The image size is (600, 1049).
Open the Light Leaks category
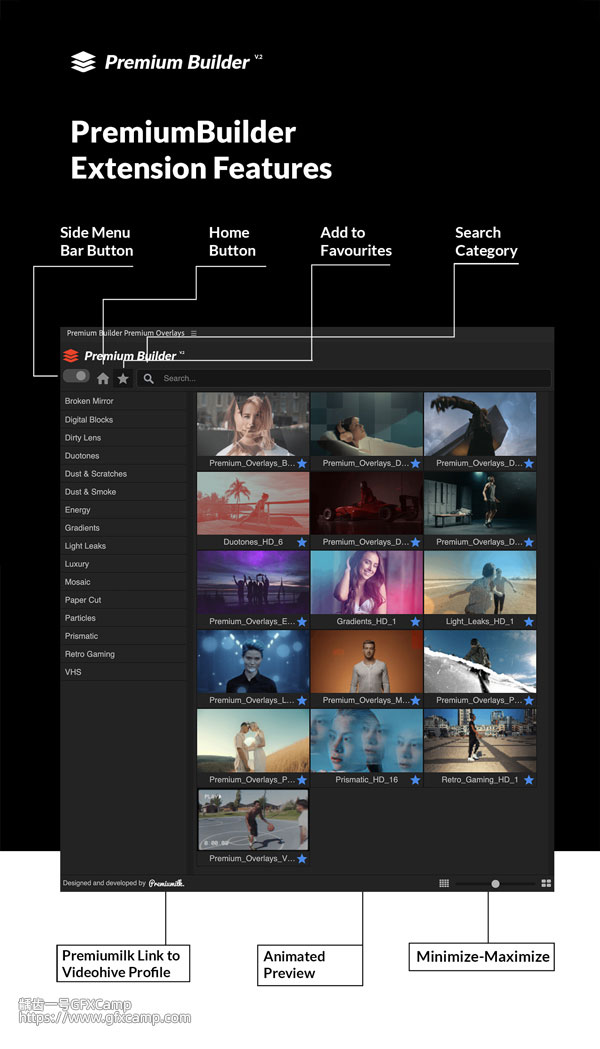pos(124,546)
